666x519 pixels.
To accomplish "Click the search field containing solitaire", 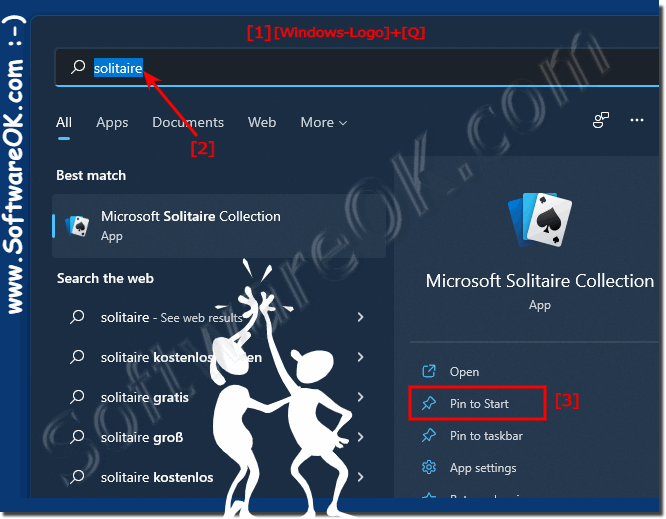I will click(x=357, y=68).
